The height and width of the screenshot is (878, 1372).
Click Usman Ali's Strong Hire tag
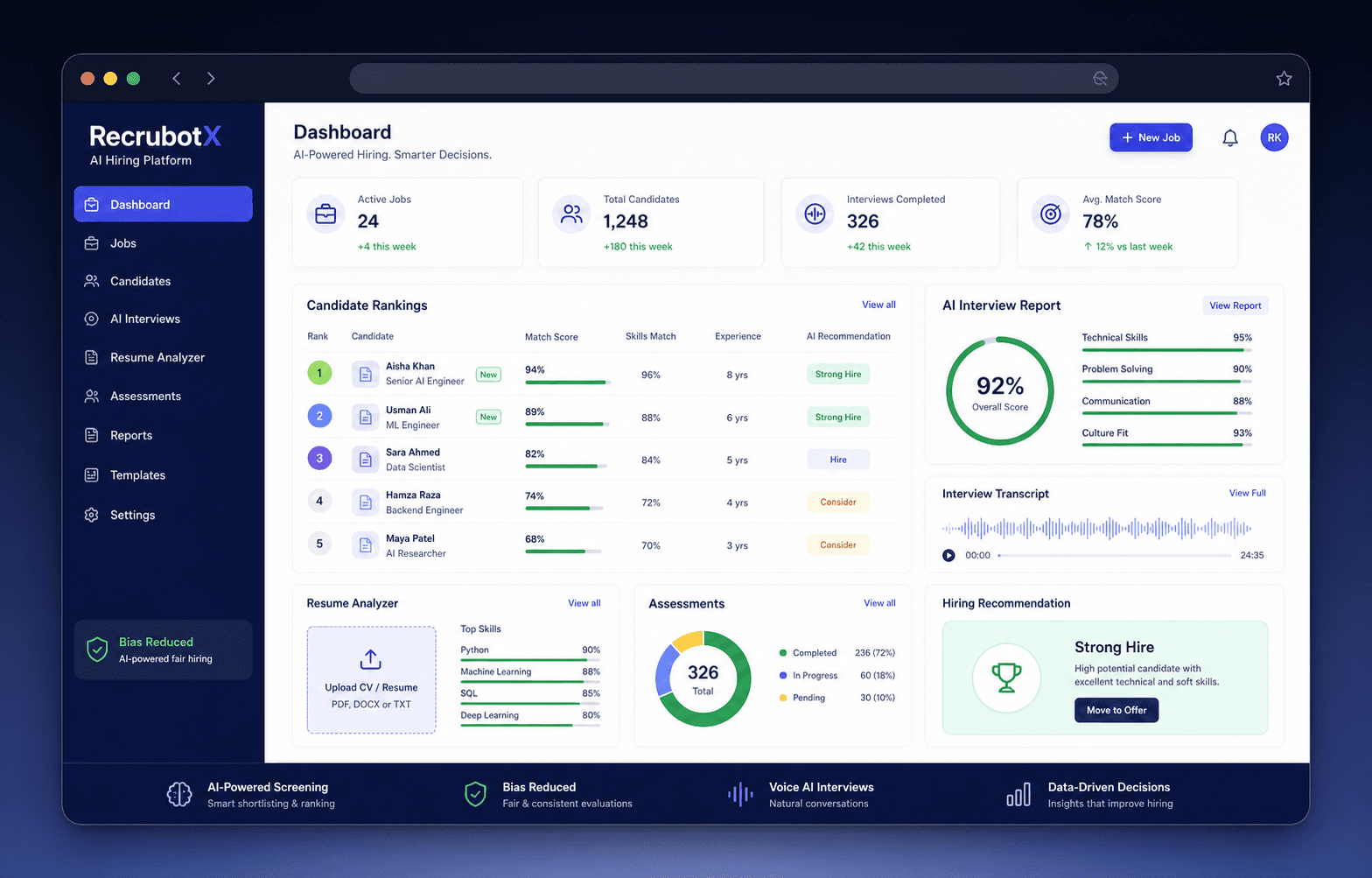[x=838, y=417]
